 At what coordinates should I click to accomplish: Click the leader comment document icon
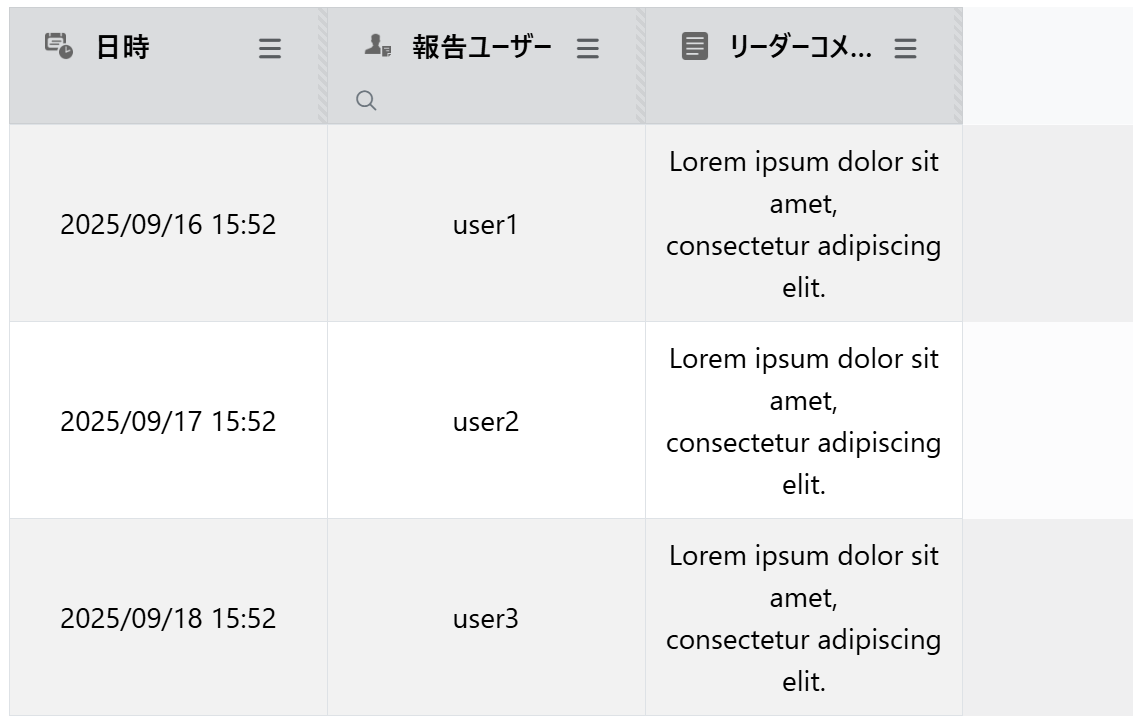pyautogui.click(x=695, y=46)
